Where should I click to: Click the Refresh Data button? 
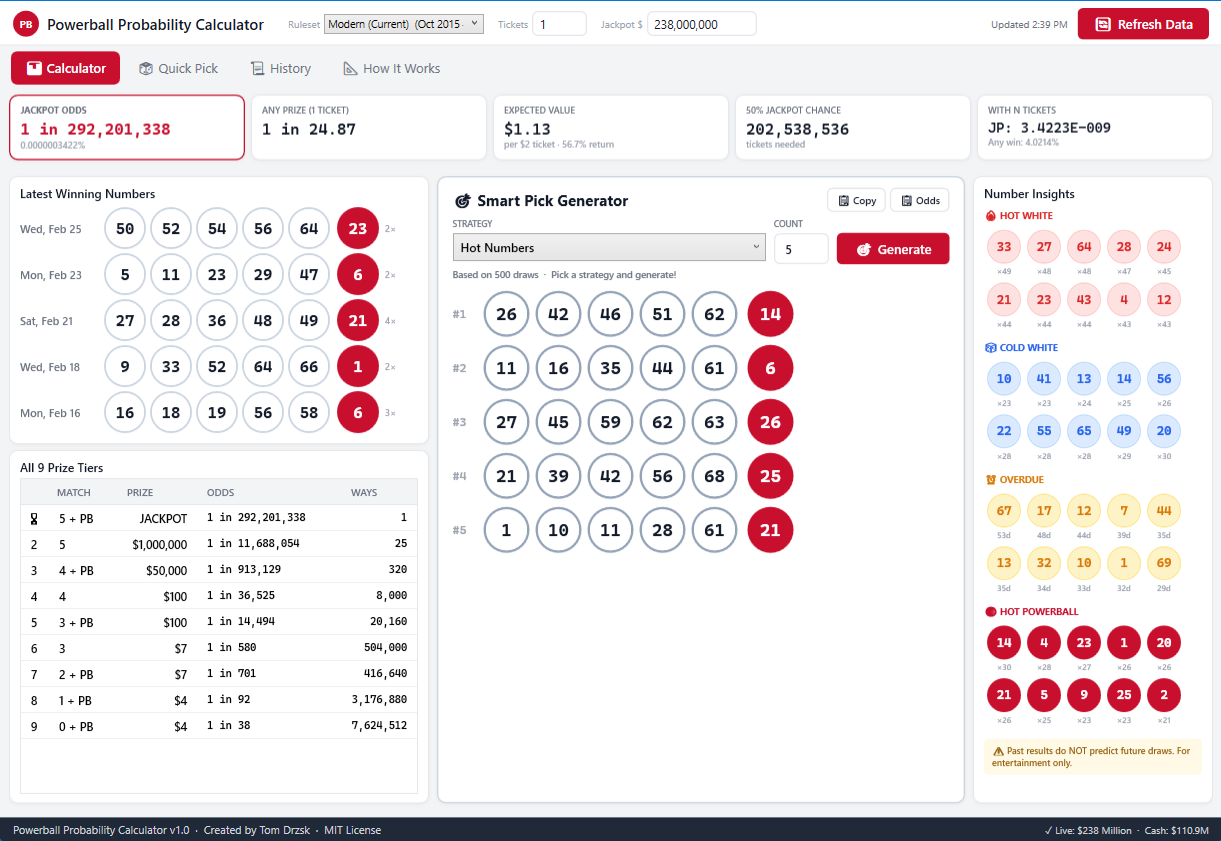[1143, 24]
